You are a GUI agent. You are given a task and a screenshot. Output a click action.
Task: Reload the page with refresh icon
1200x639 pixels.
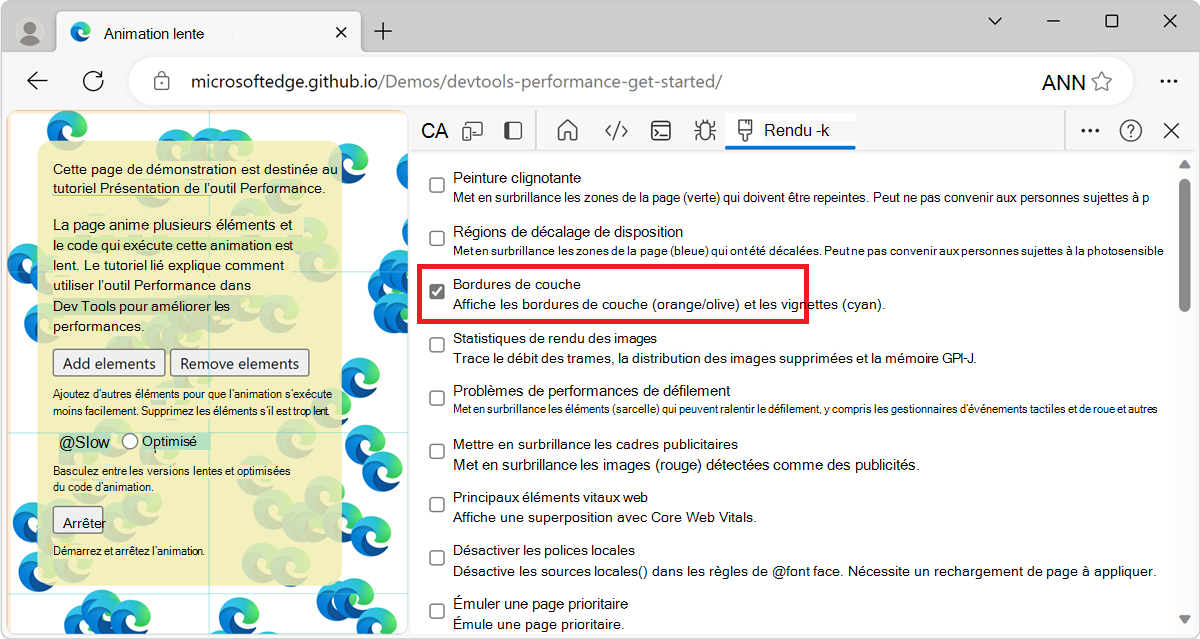[93, 81]
